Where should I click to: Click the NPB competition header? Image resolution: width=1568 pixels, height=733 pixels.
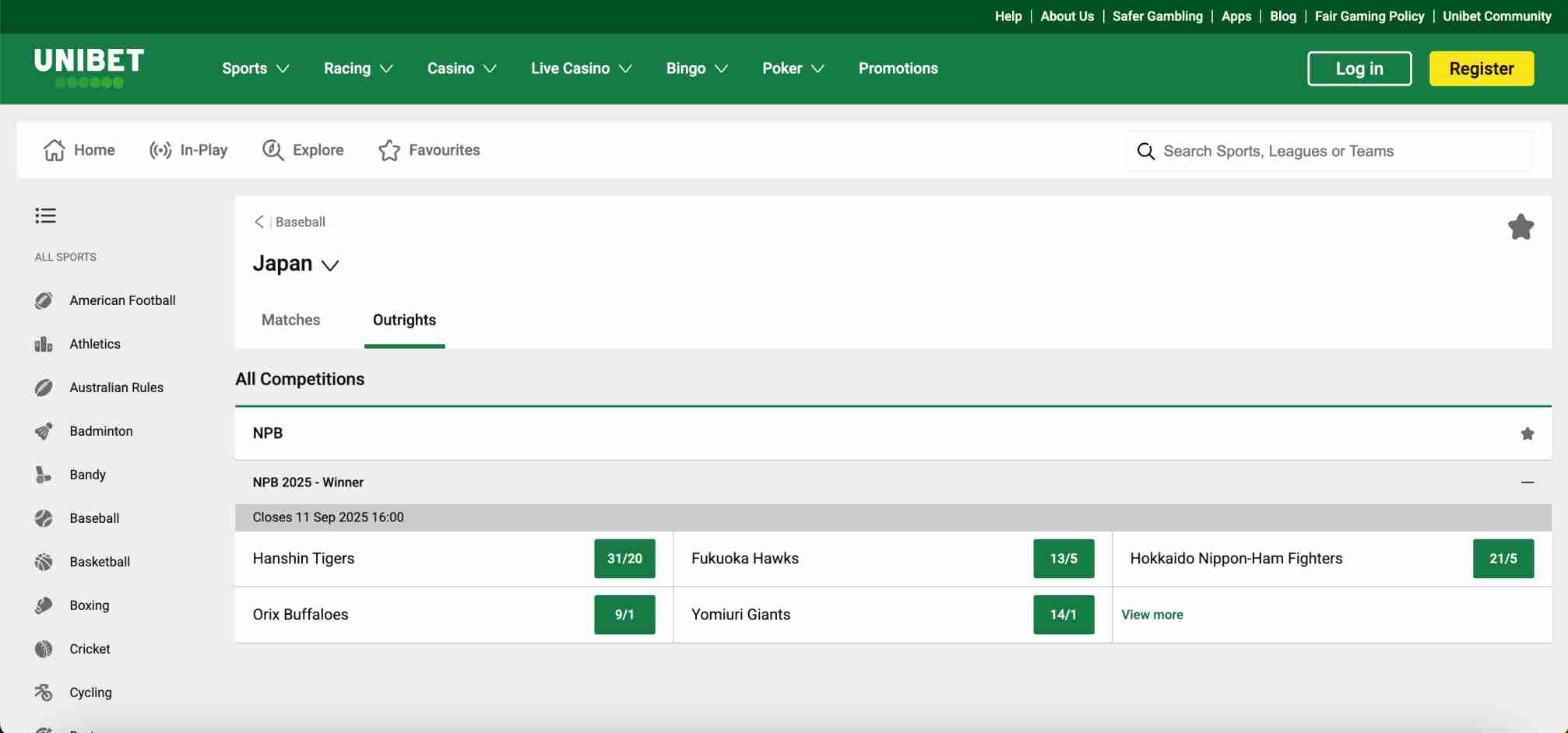pyautogui.click(x=893, y=433)
